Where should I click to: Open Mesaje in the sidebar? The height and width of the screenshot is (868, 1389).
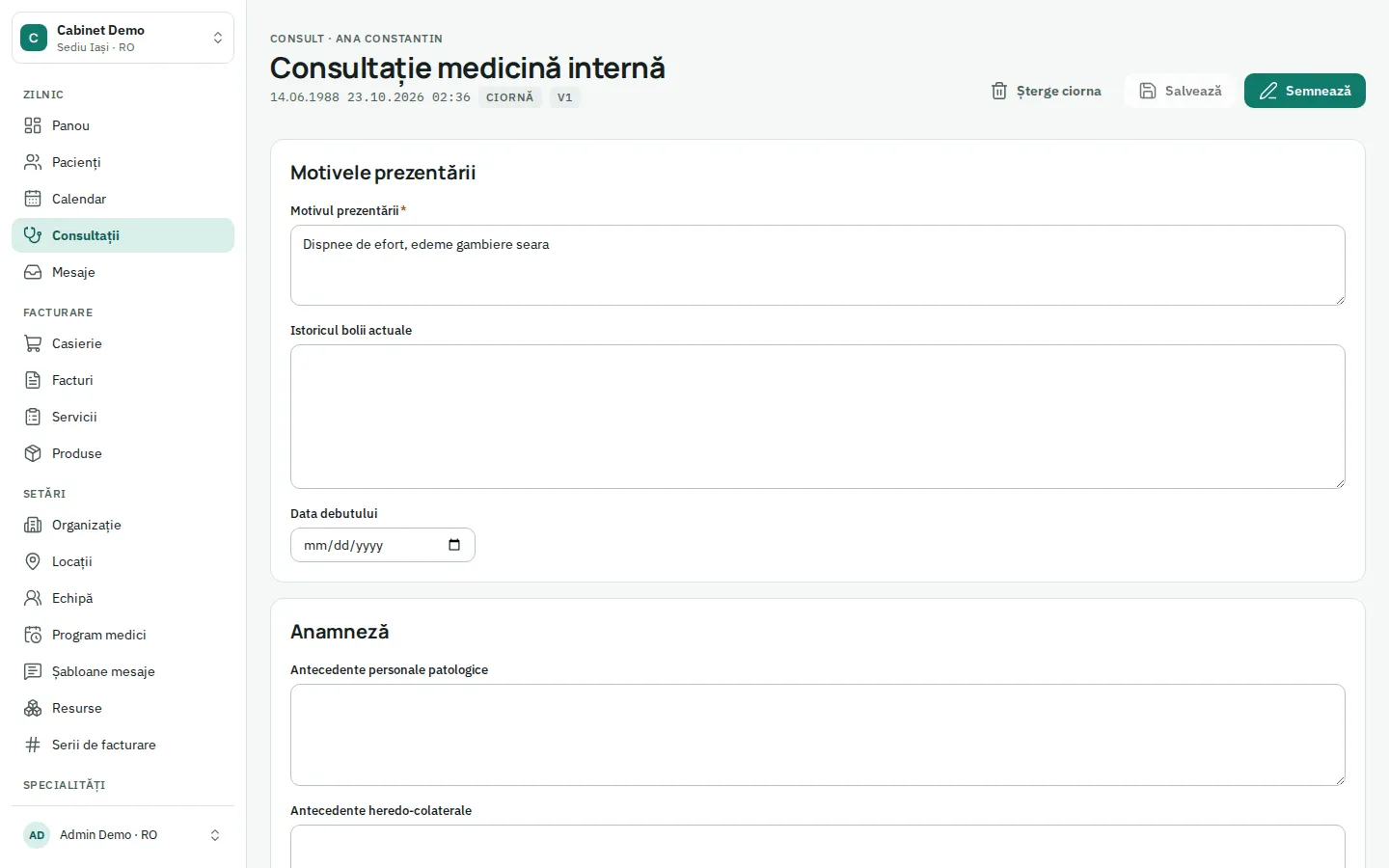123,272
